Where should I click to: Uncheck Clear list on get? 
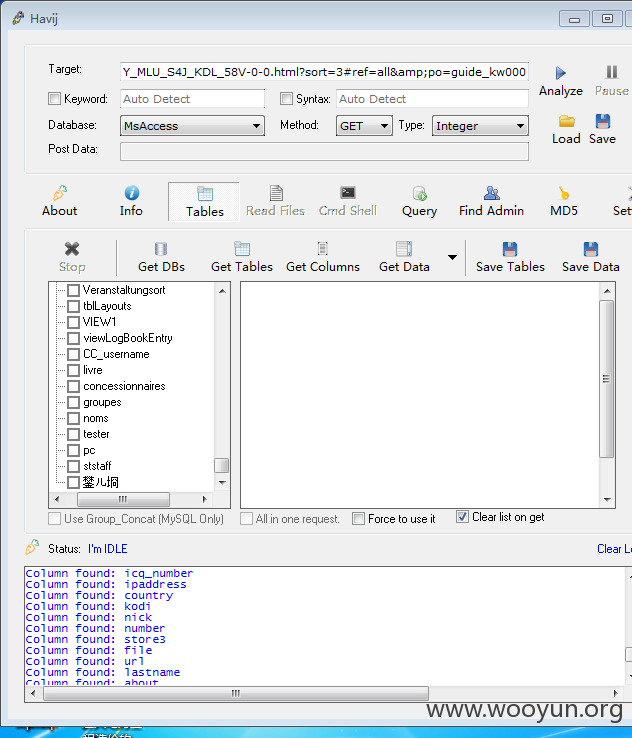point(462,517)
